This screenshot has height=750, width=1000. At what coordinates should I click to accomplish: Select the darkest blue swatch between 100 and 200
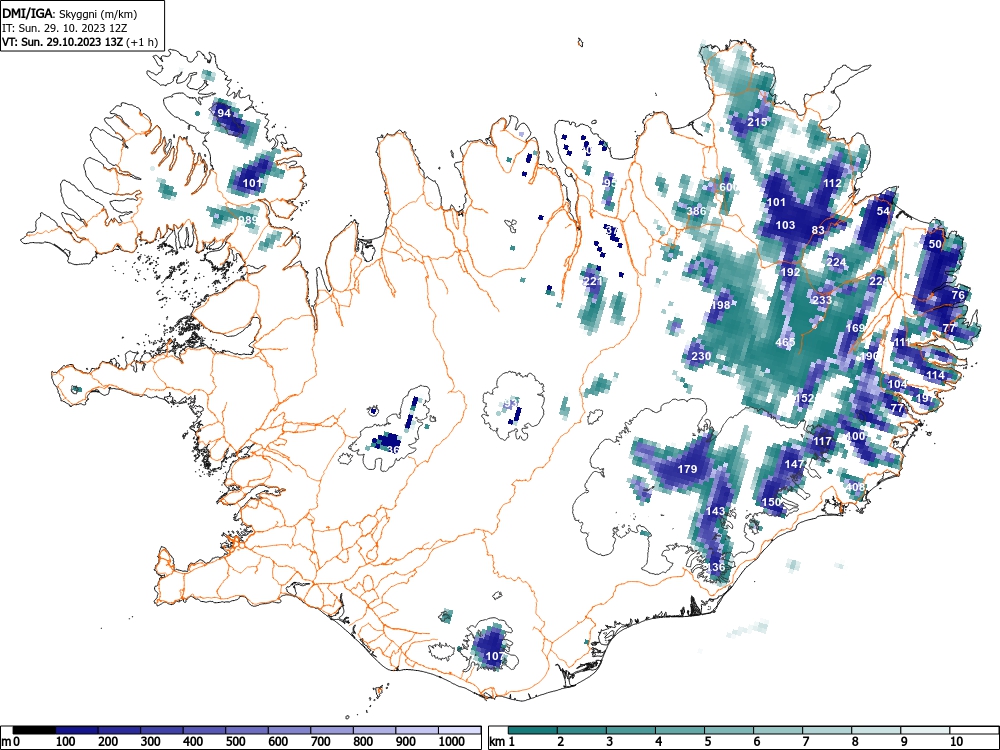pyautogui.click(x=77, y=730)
